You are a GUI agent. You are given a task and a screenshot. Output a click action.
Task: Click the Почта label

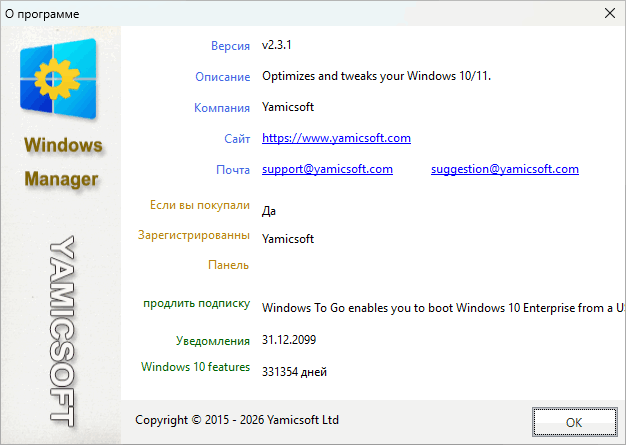point(233,170)
